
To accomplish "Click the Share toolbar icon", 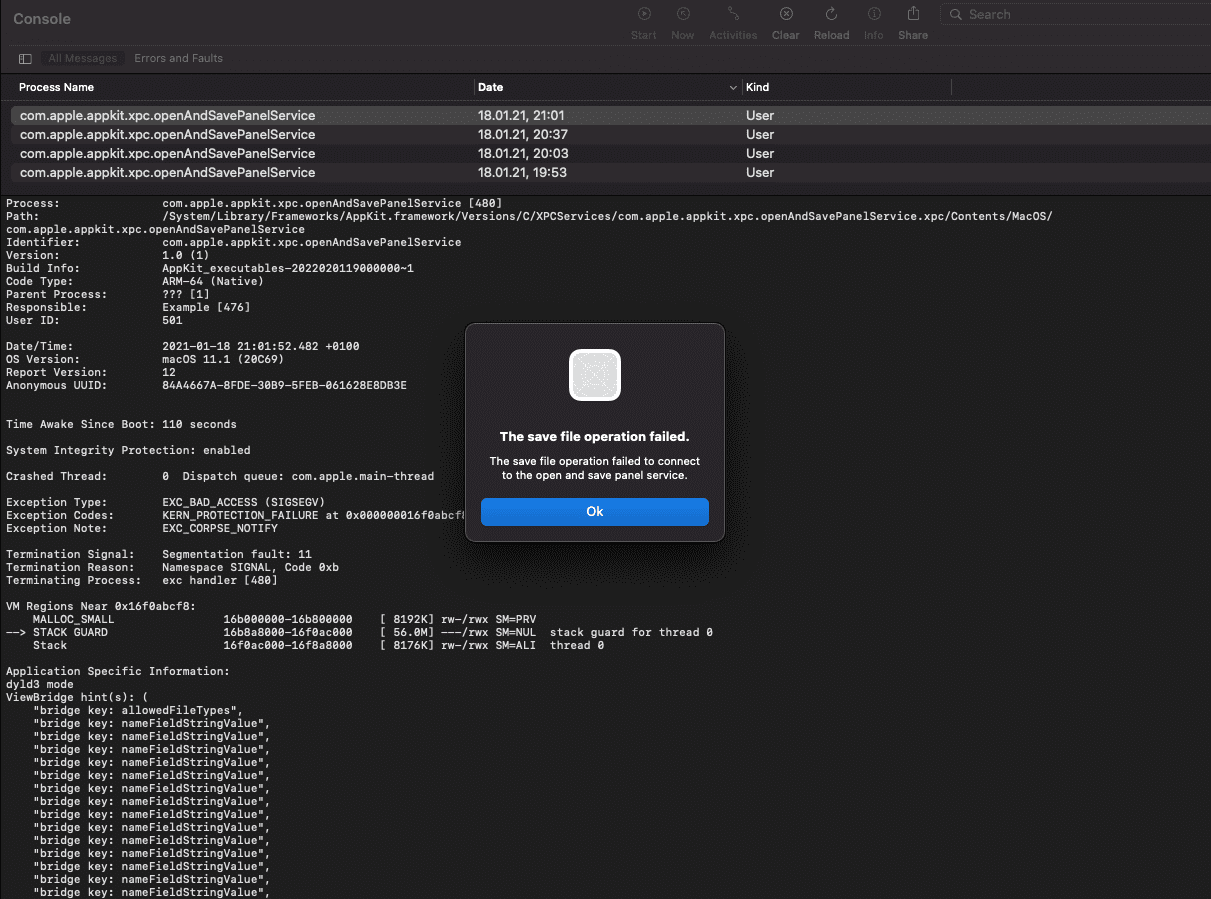I will pyautogui.click(x=913, y=14).
